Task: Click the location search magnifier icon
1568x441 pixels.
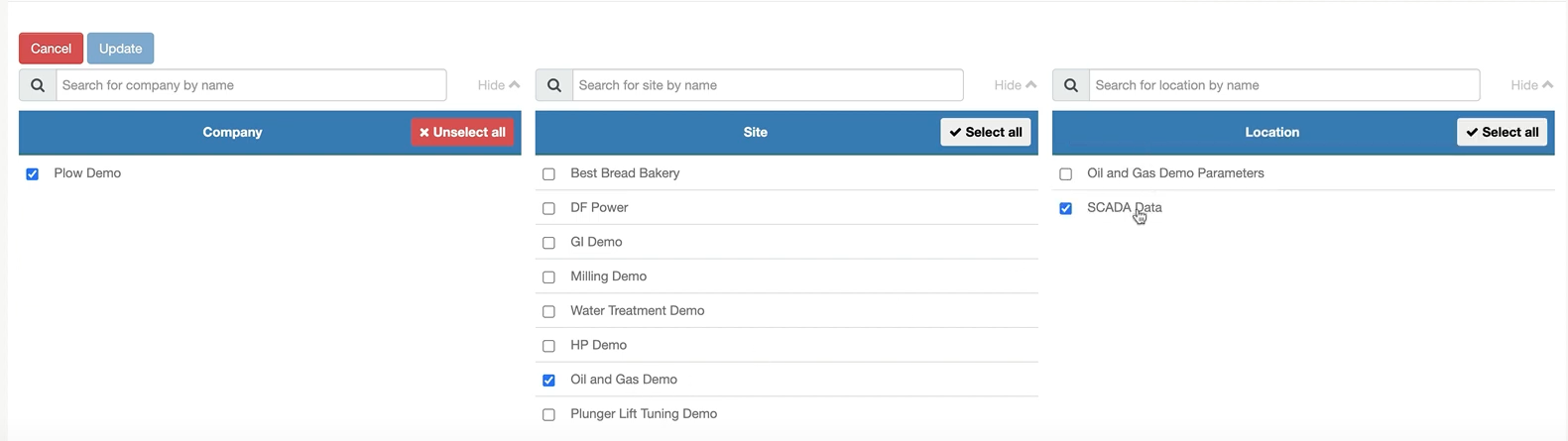Action: tap(1071, 85)
